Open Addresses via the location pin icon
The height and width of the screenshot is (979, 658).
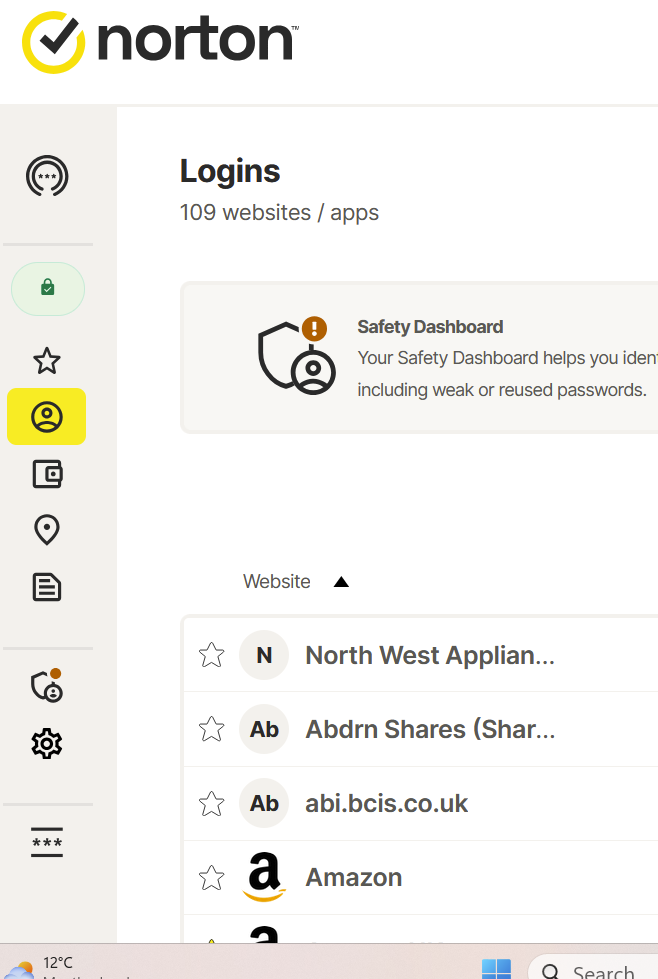[47, 530]
